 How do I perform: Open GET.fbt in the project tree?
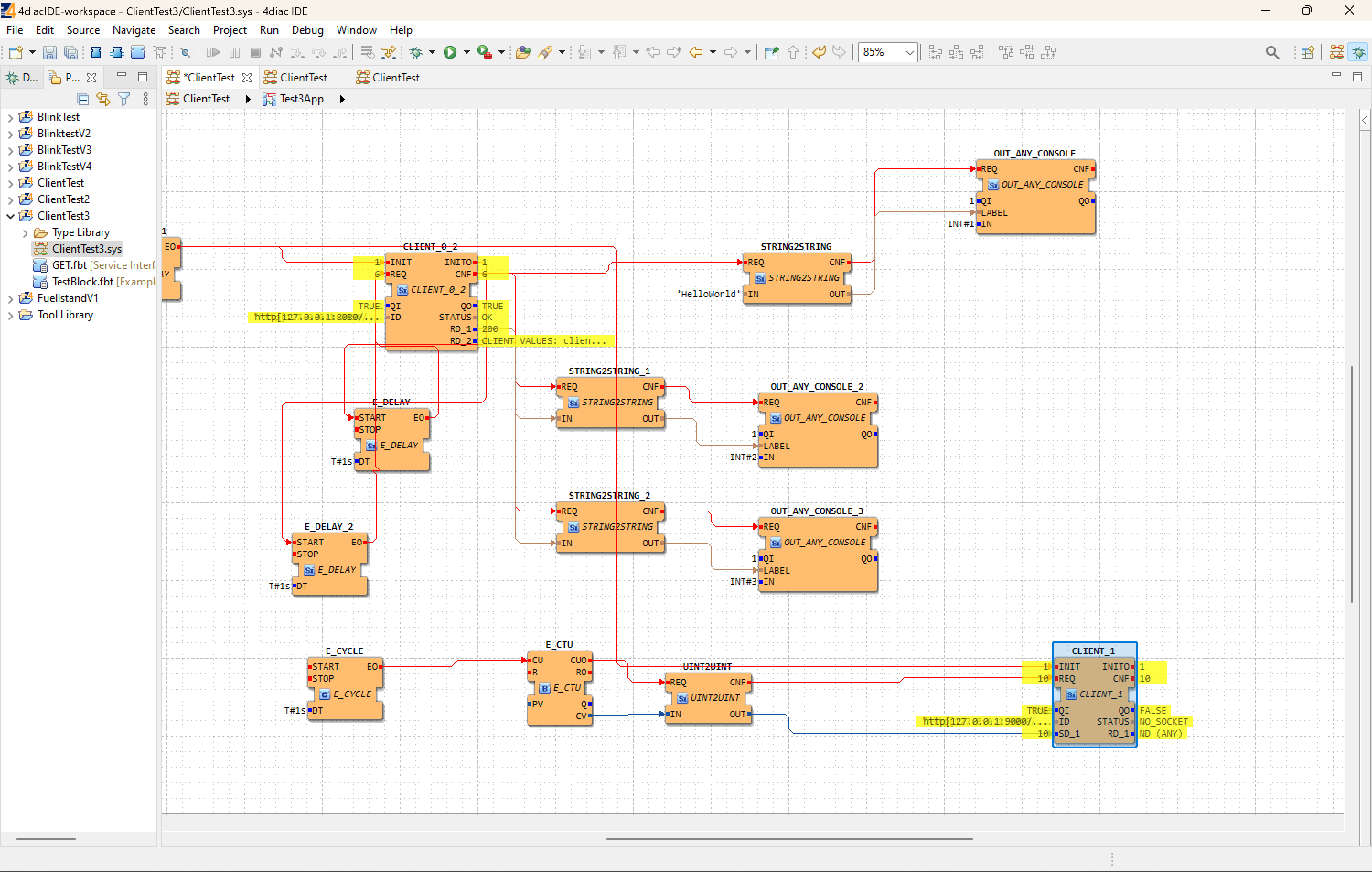69,265
